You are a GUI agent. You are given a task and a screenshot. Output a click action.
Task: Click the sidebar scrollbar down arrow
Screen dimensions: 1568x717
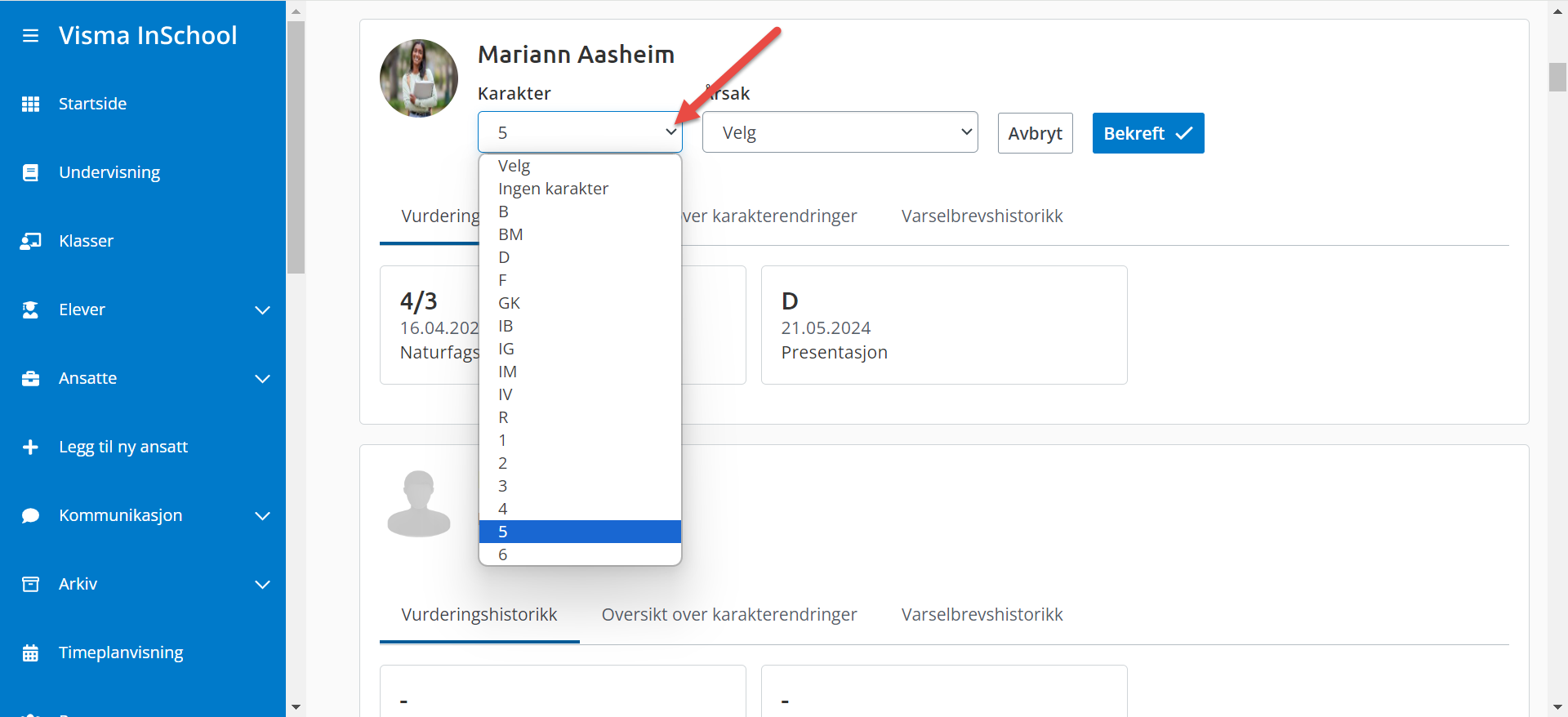pos(296,707)
